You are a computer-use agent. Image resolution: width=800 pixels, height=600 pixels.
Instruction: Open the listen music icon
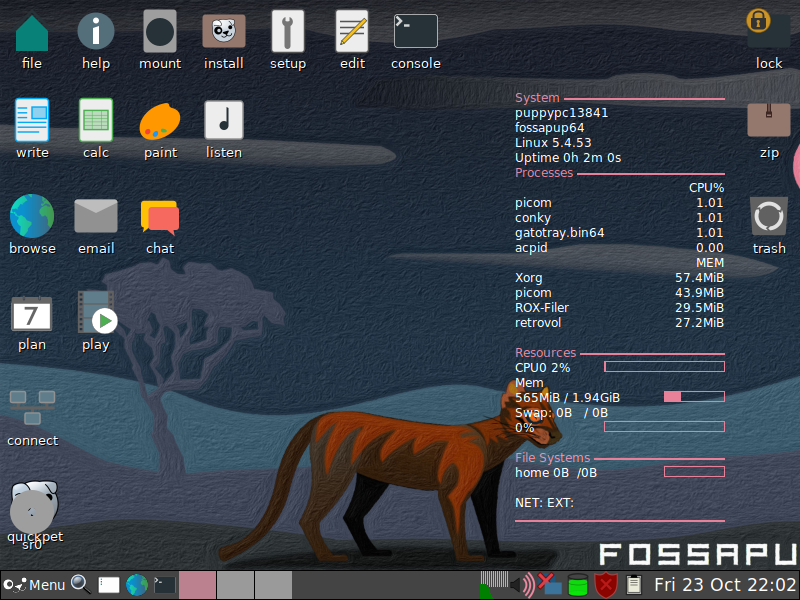(x=223, y=120)
